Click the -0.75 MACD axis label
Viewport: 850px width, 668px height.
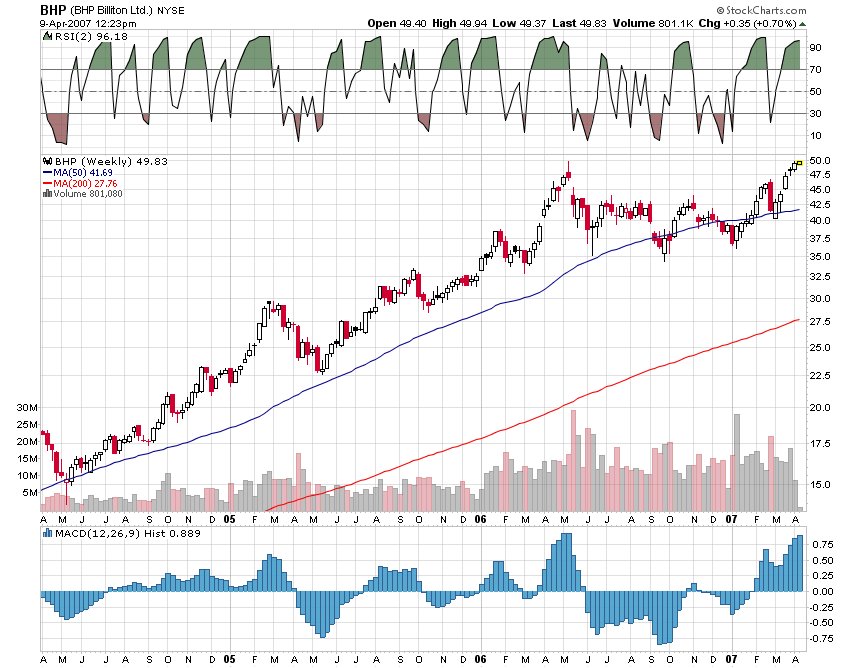(x=821, y=638)
